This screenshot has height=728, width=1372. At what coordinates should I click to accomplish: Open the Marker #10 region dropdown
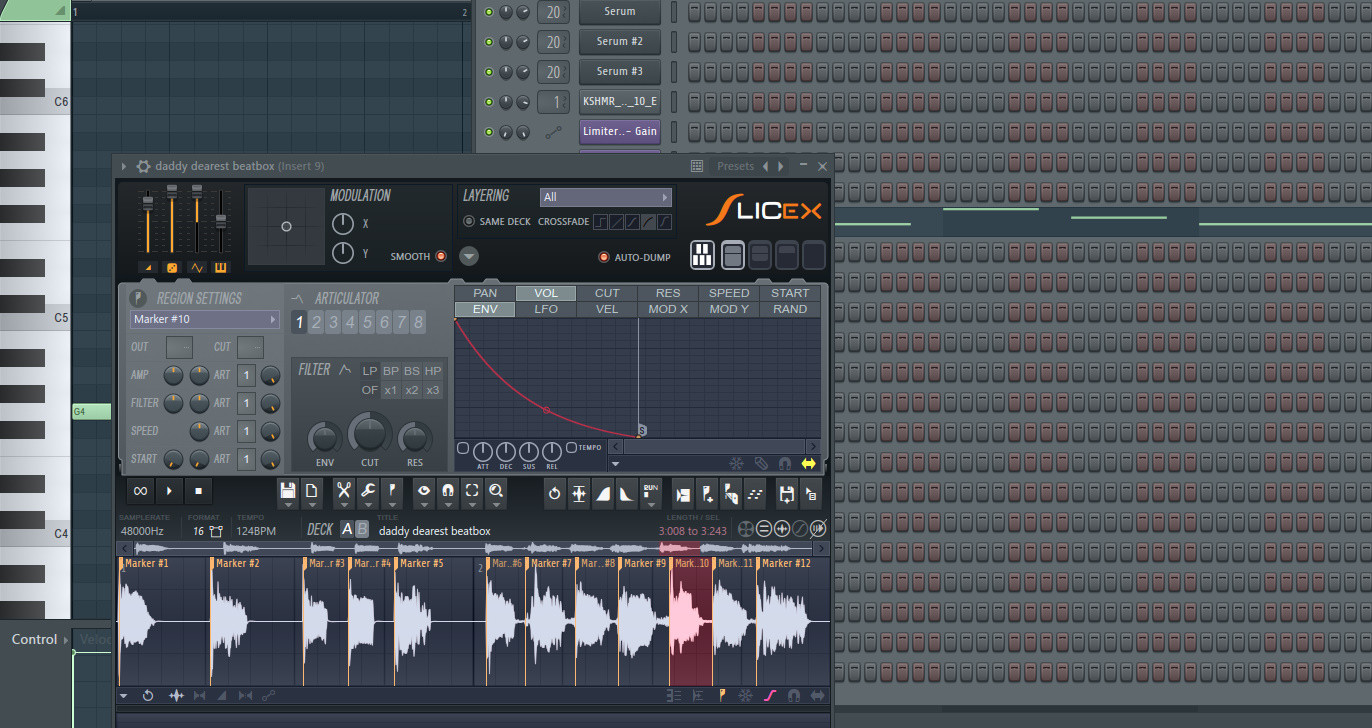[204, 318]
